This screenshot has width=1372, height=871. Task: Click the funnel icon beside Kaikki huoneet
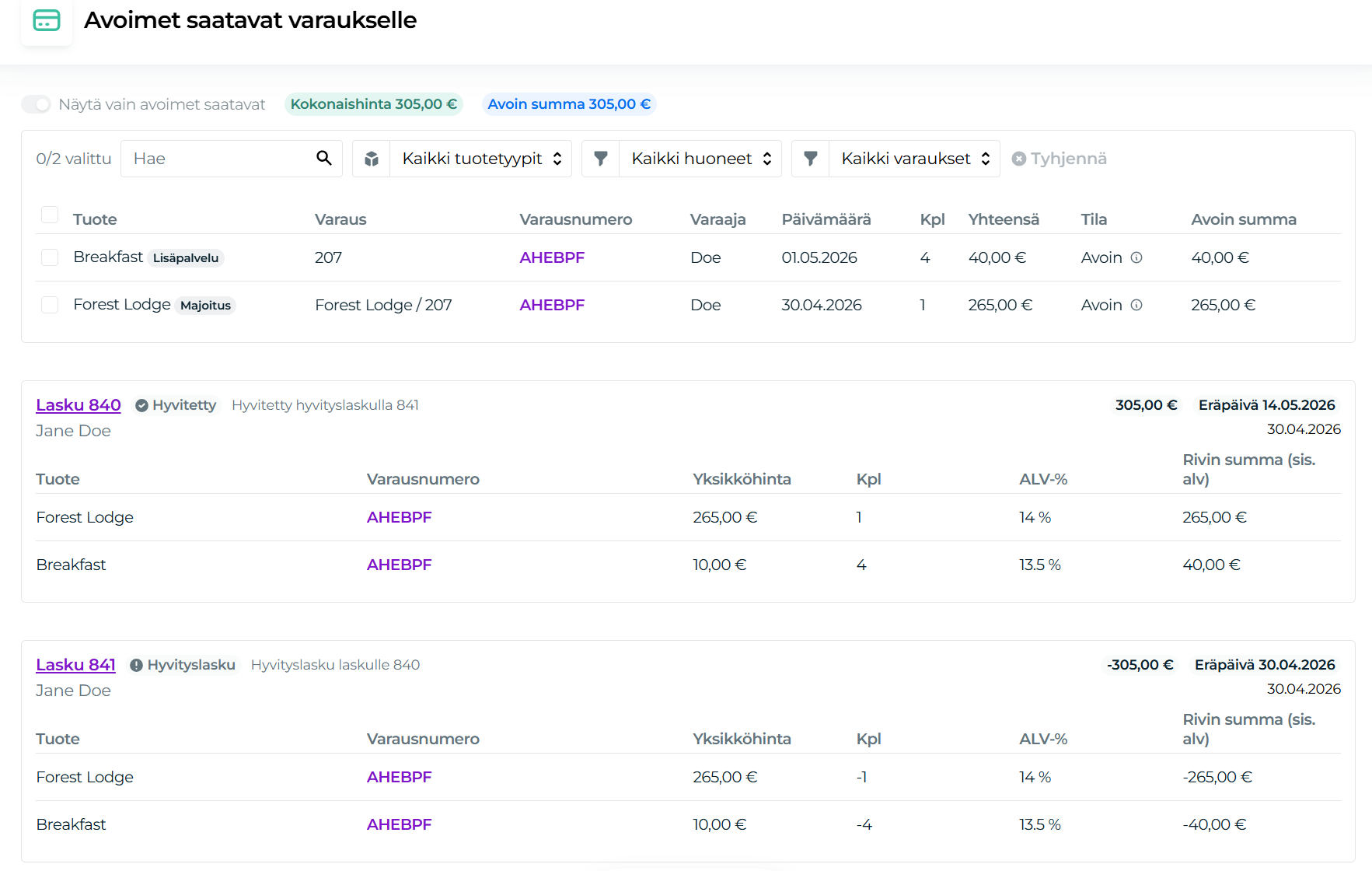click(x=600, y=159)
